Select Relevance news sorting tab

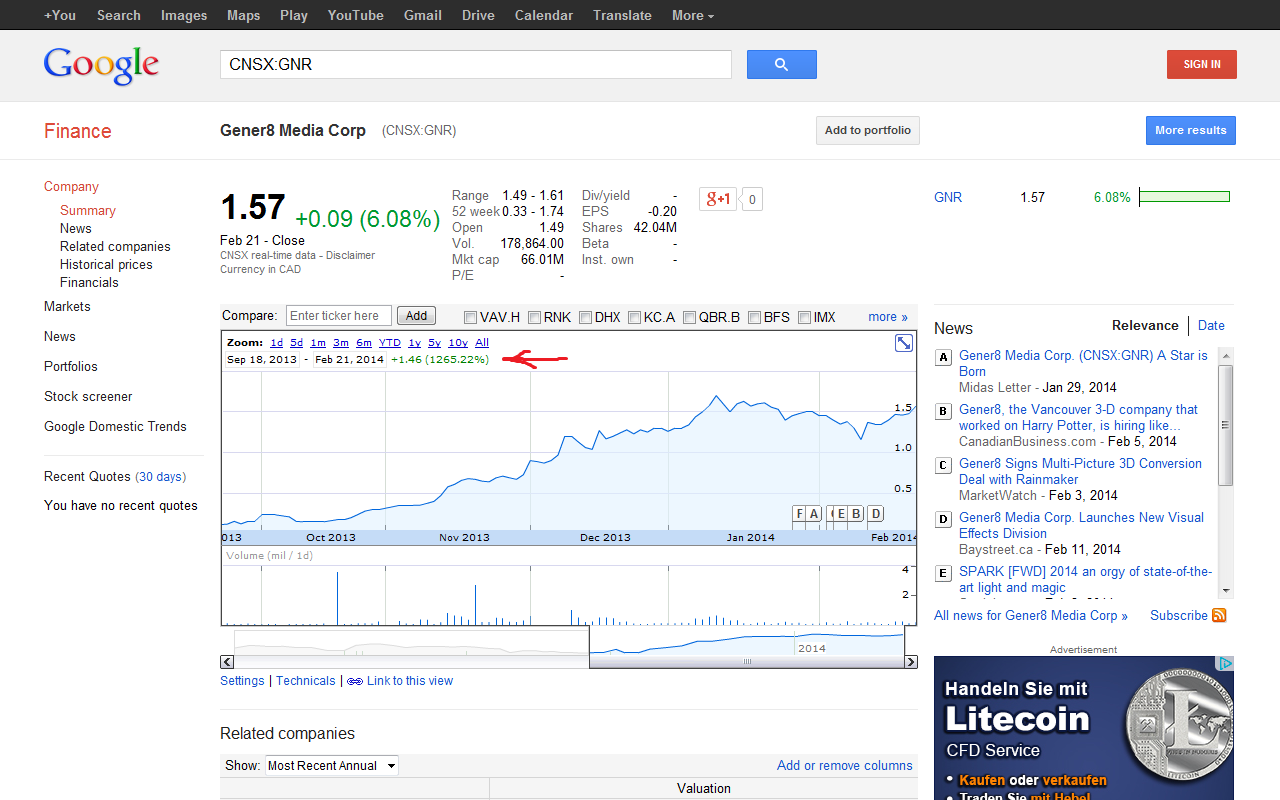pyautogui.click(x=1145, y=325)
